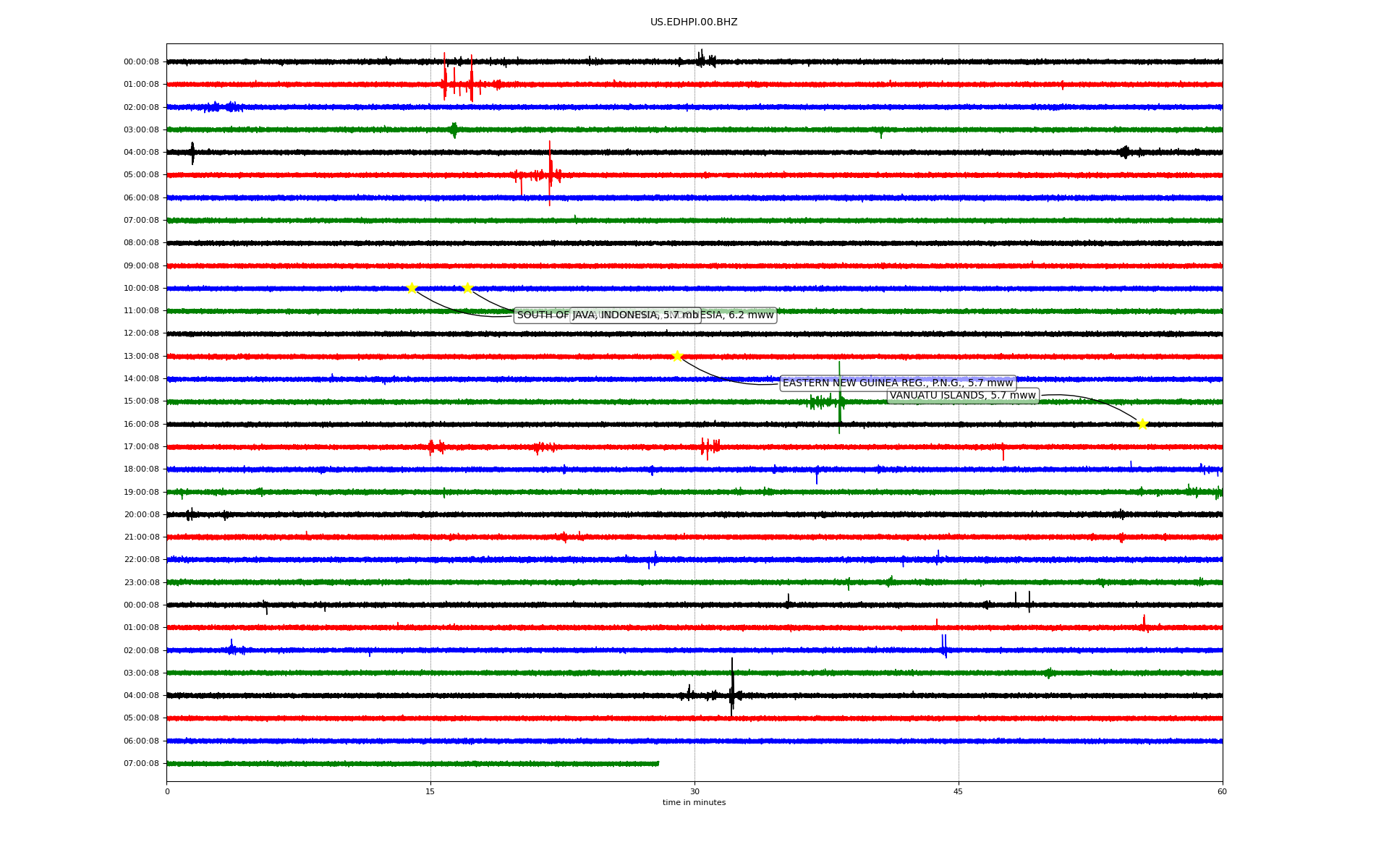Click the 14:00:08 row time label
The image size is (1389, 868).
pyautogui.click(x=141, y=379)
